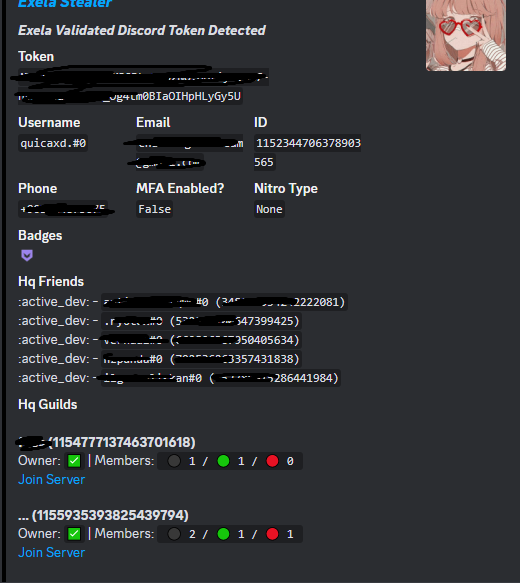Click the green online circle in first guild
Screen dimensions: 520x583
click(223, 461)
